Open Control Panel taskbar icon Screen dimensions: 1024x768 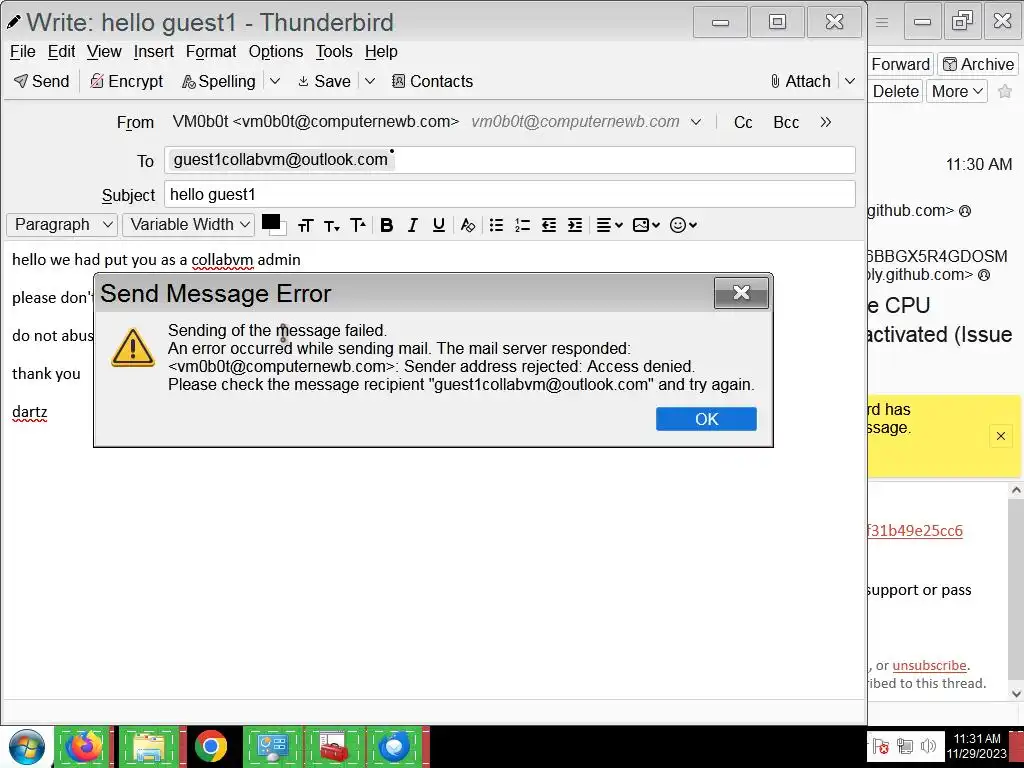pos(272,746)
